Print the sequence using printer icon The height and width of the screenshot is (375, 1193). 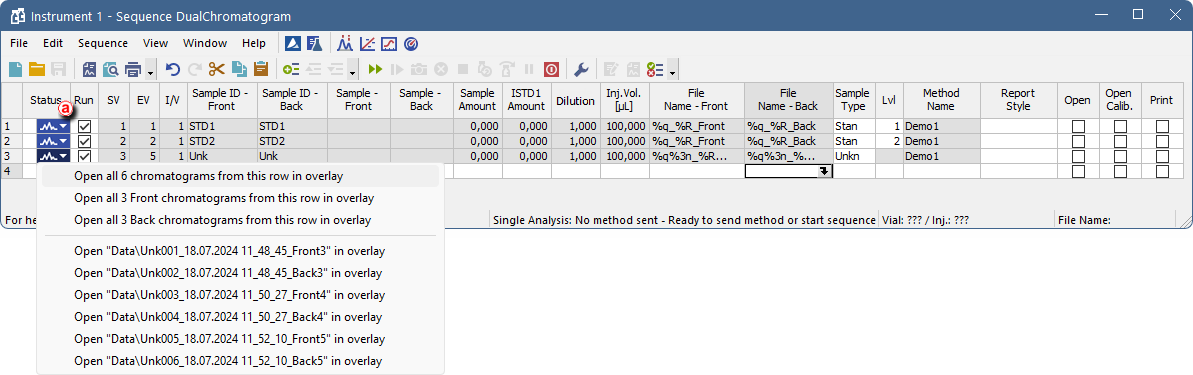pyautogui.click(x=133, y=69)
